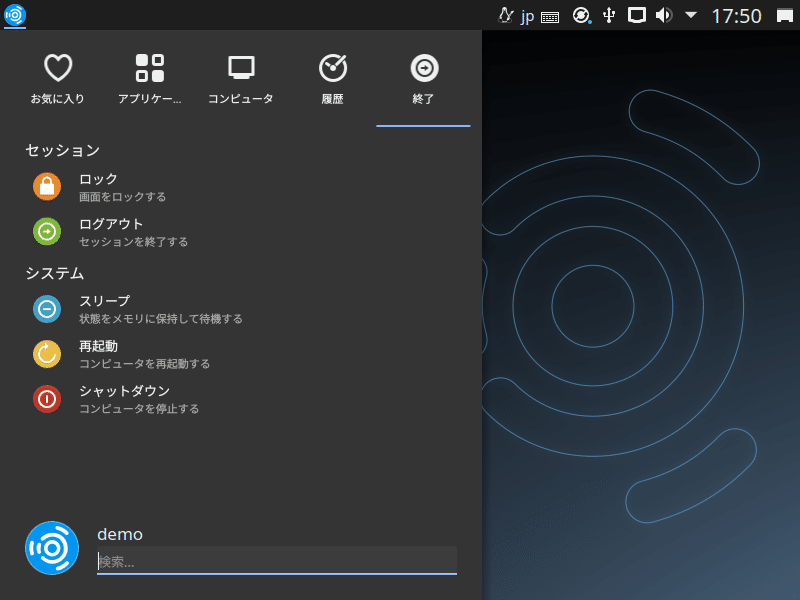Switch to the アプリケー... applications tab
The width and height of the screenshot is (800, 600).
tap(149, 79)
